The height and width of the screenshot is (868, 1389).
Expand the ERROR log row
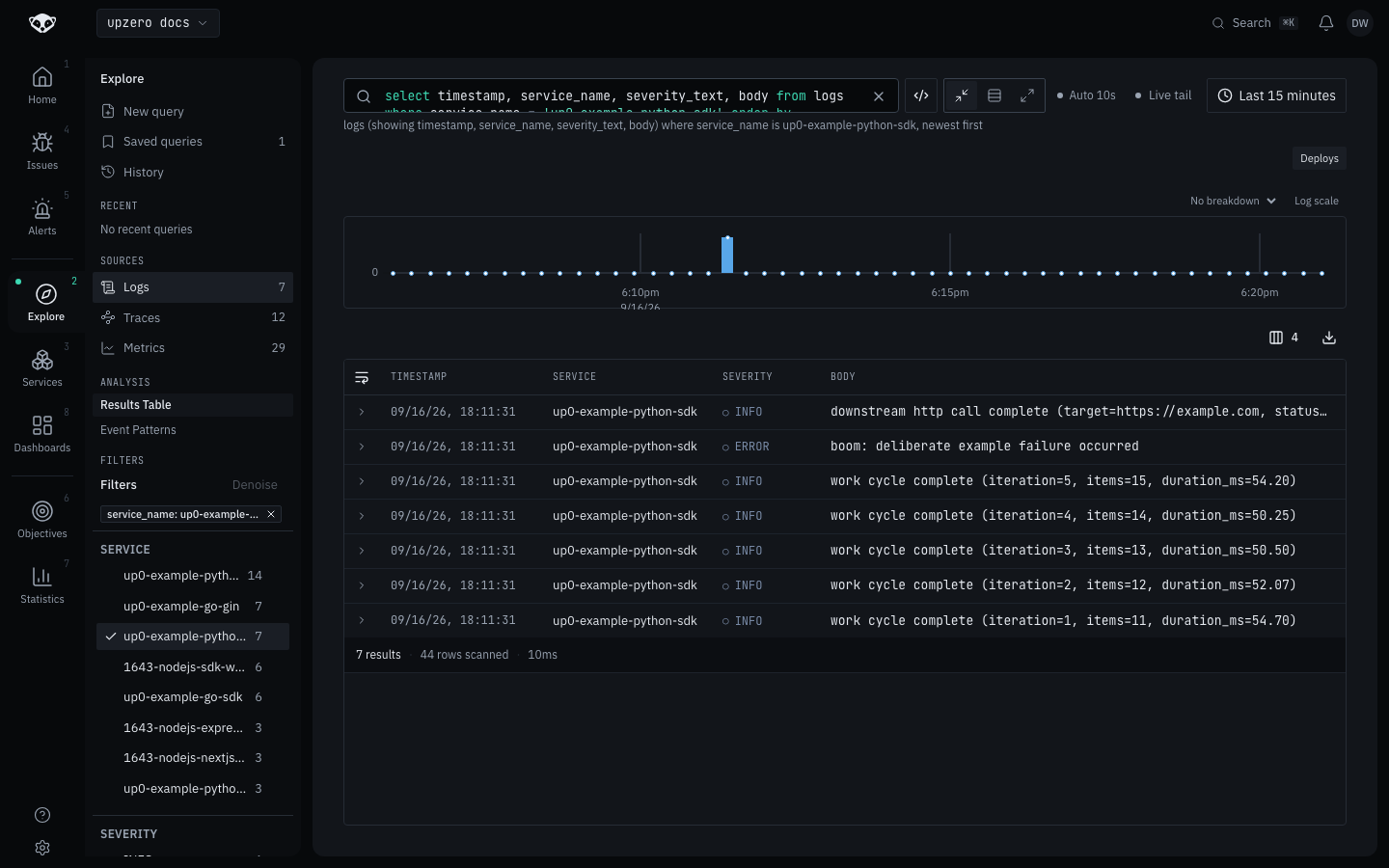tap(362, 447)
